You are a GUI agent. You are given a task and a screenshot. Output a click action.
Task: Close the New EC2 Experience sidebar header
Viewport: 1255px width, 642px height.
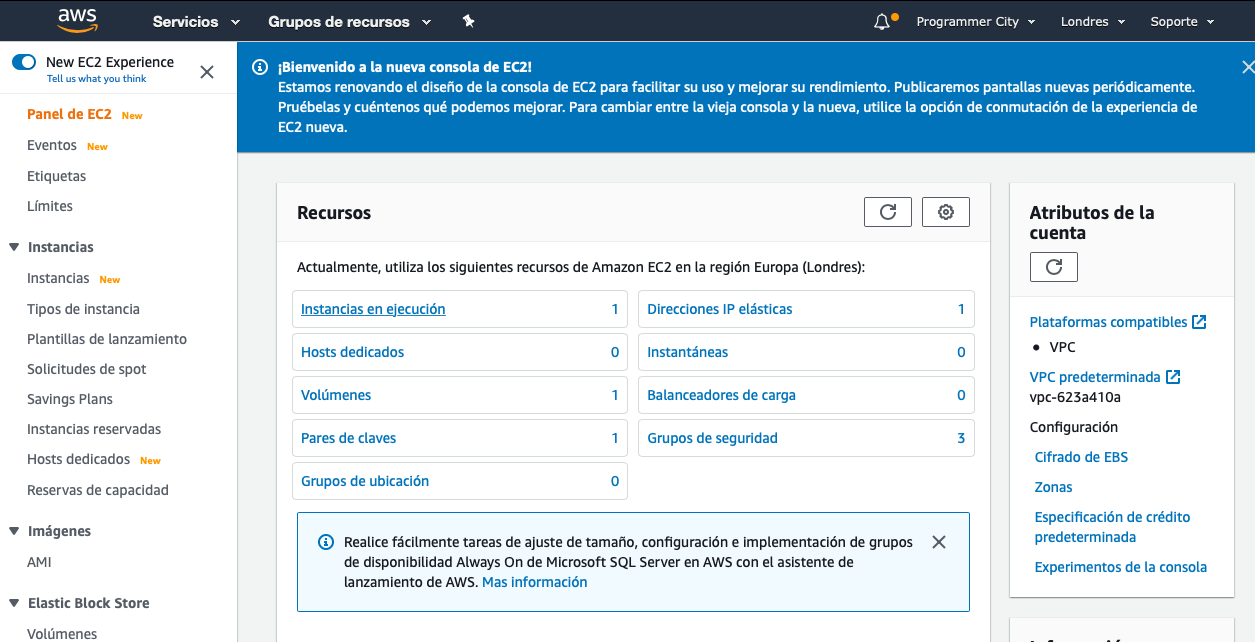(207, 72)
